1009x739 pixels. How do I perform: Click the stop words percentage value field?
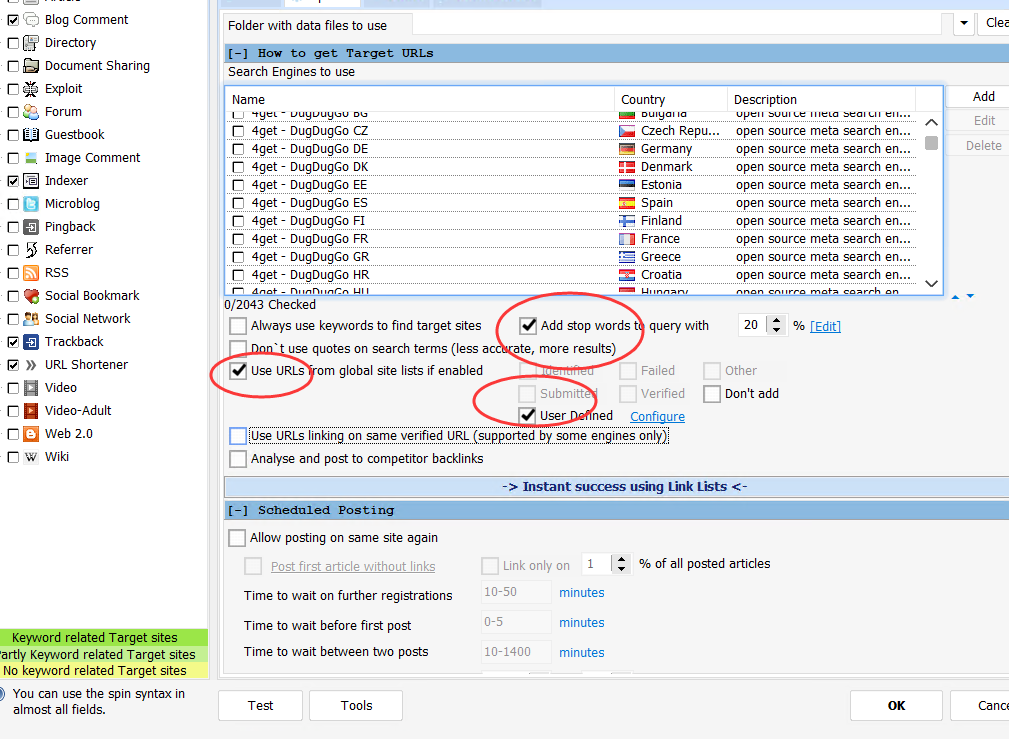click(x=753, y=325)
